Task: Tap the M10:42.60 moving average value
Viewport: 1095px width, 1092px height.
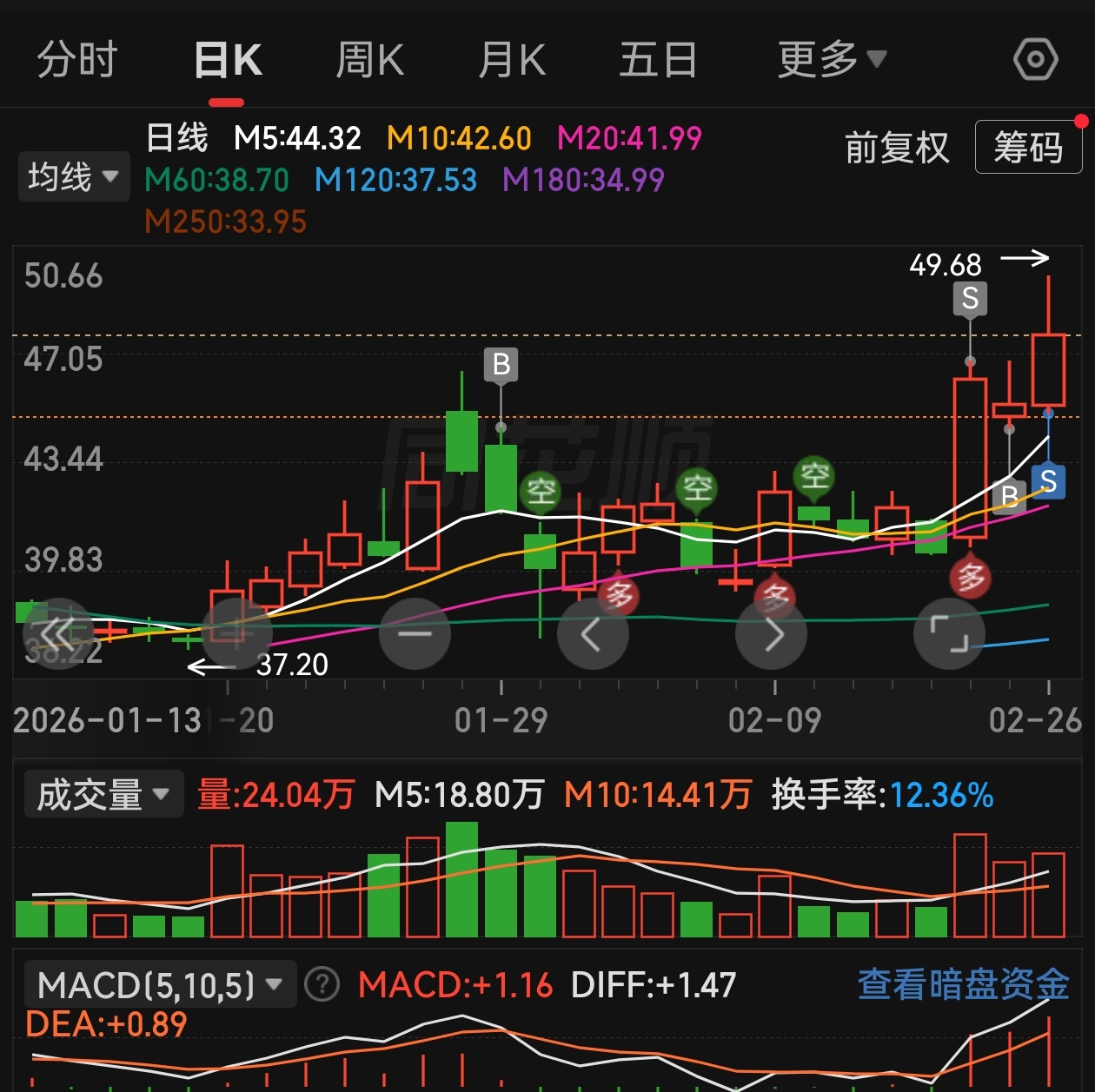Action: click(x=459, y=138)
